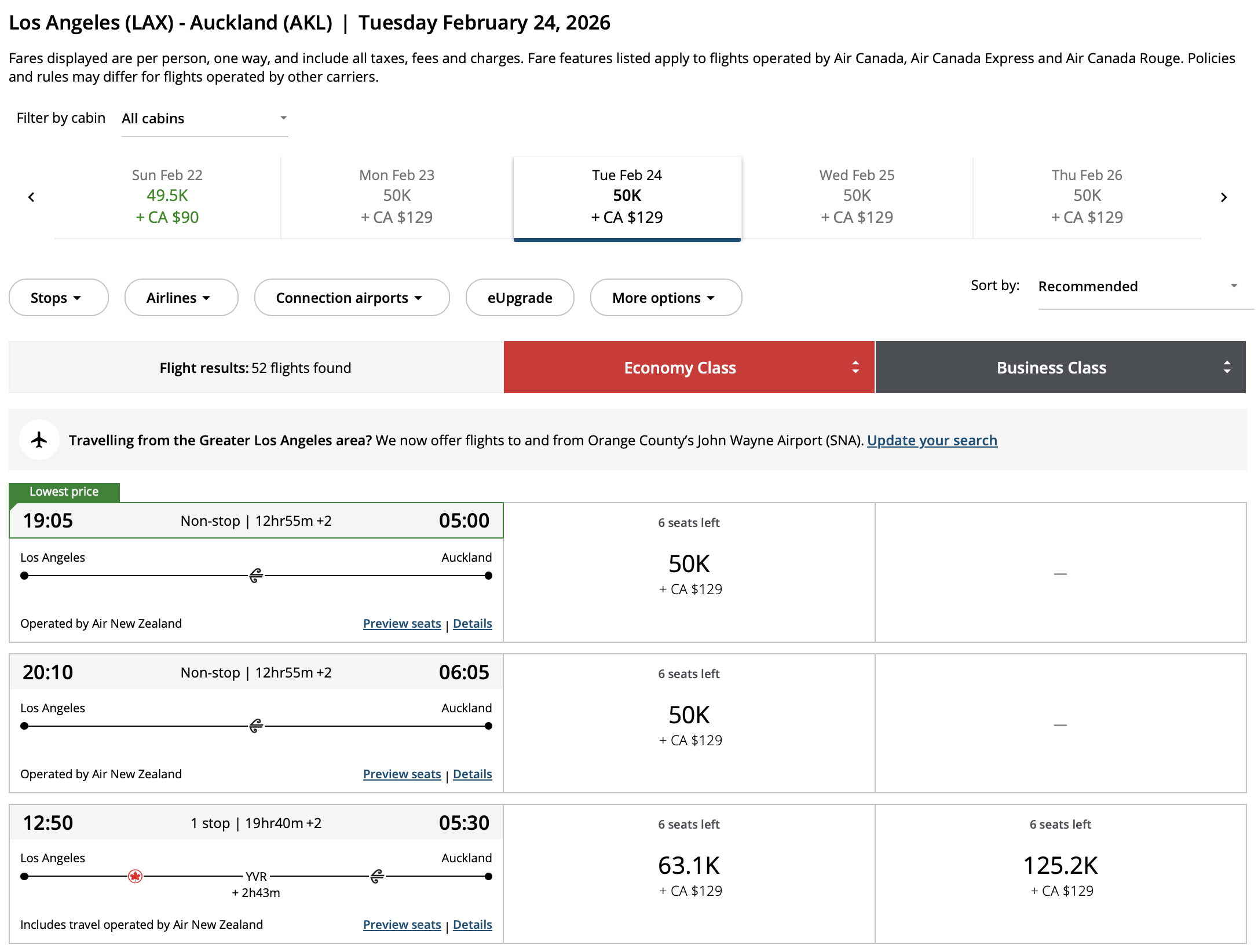Open the Airlines filter dropdown
This screenshot has height=952, width=1258.
pos(181,297)
